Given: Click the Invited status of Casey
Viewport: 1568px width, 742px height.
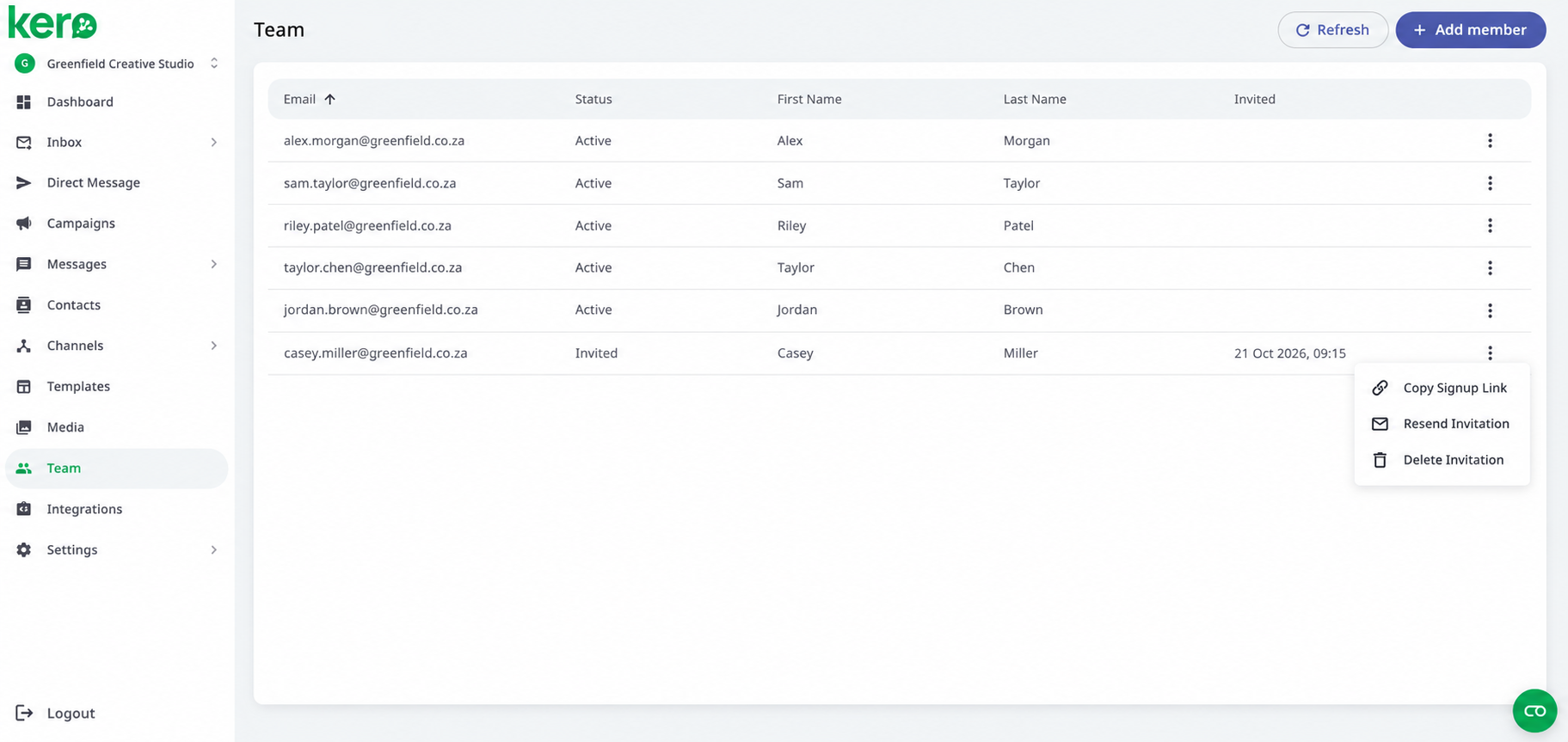Looking at the screenshot, I should coord(596,353).
